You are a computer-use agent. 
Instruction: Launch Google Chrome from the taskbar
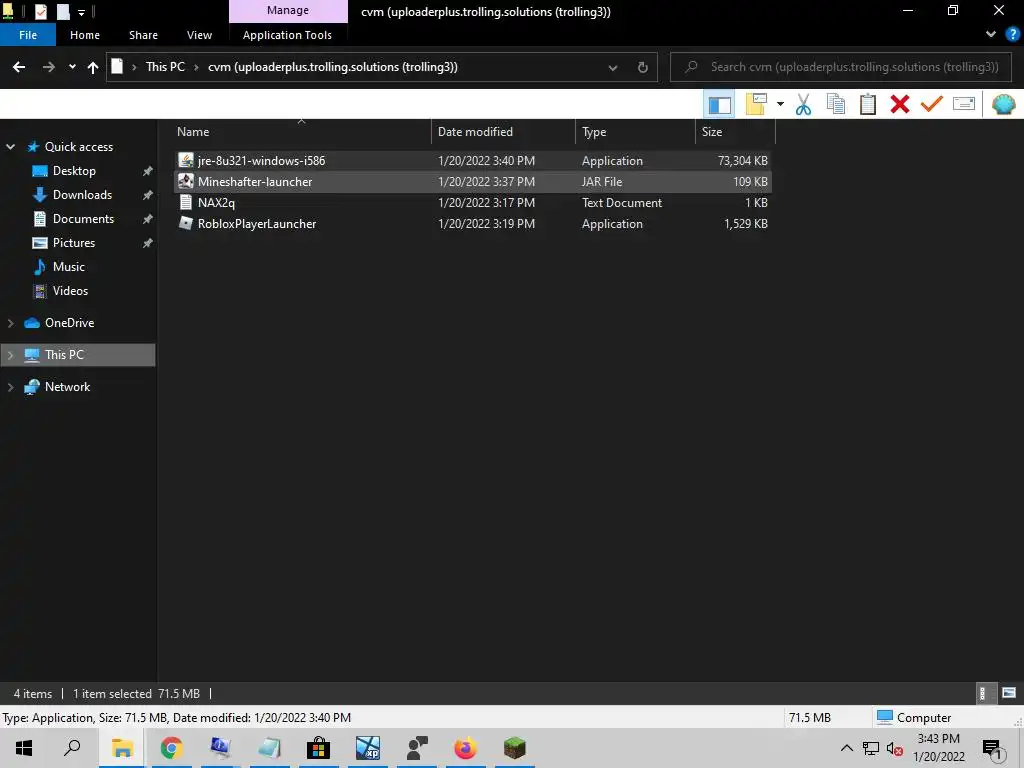click(171, 748)
